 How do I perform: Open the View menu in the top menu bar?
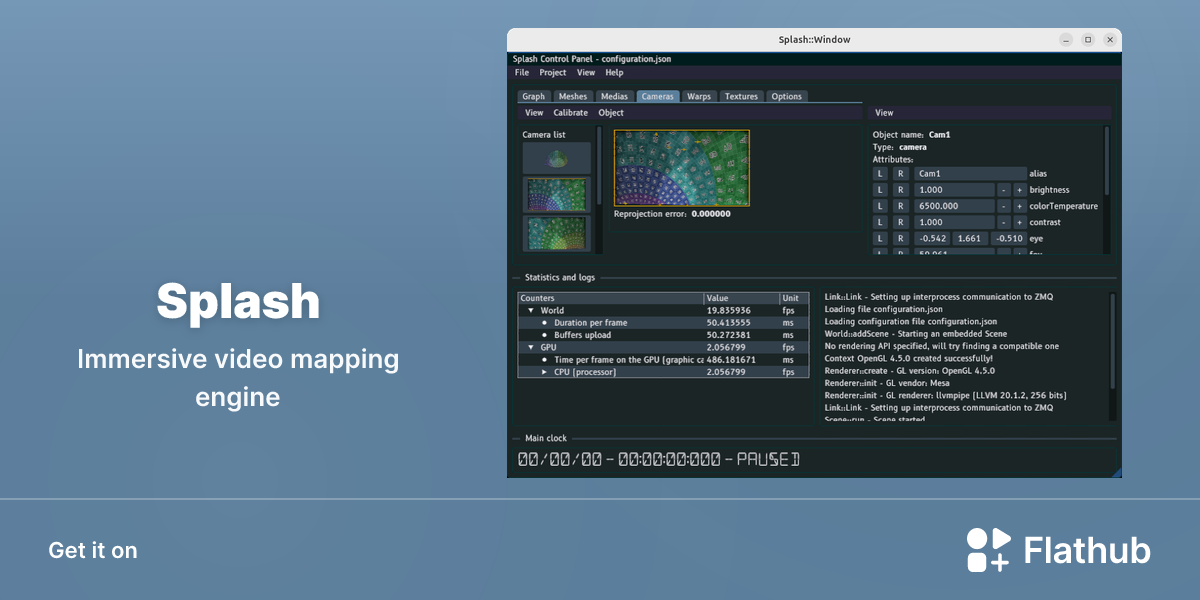pos(586,73)
